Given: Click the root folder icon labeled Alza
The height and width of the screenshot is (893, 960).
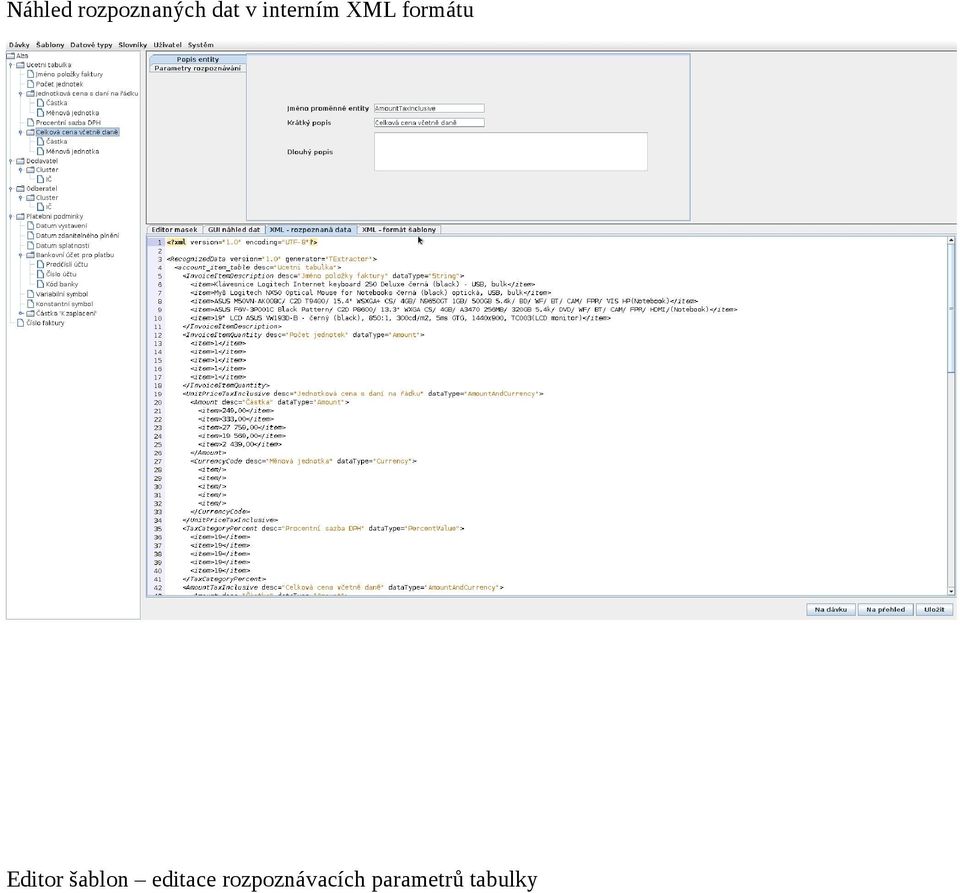Looking at the screenshot, I should [10, 56].
